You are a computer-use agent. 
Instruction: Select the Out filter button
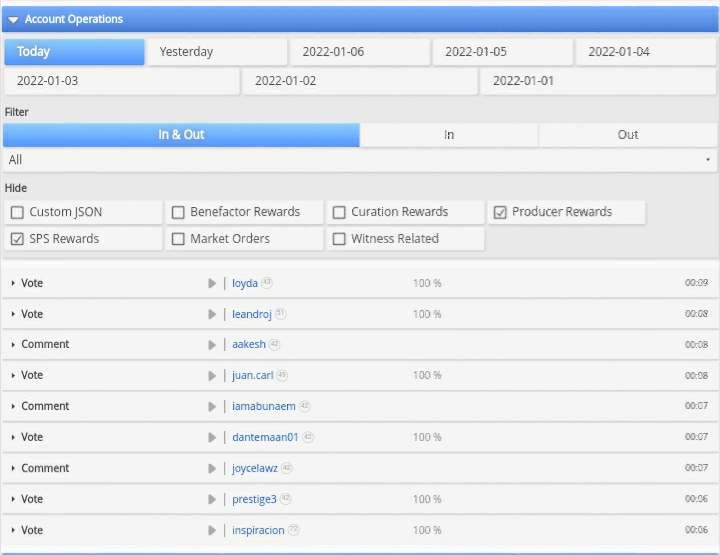click(x=628, y=135)
